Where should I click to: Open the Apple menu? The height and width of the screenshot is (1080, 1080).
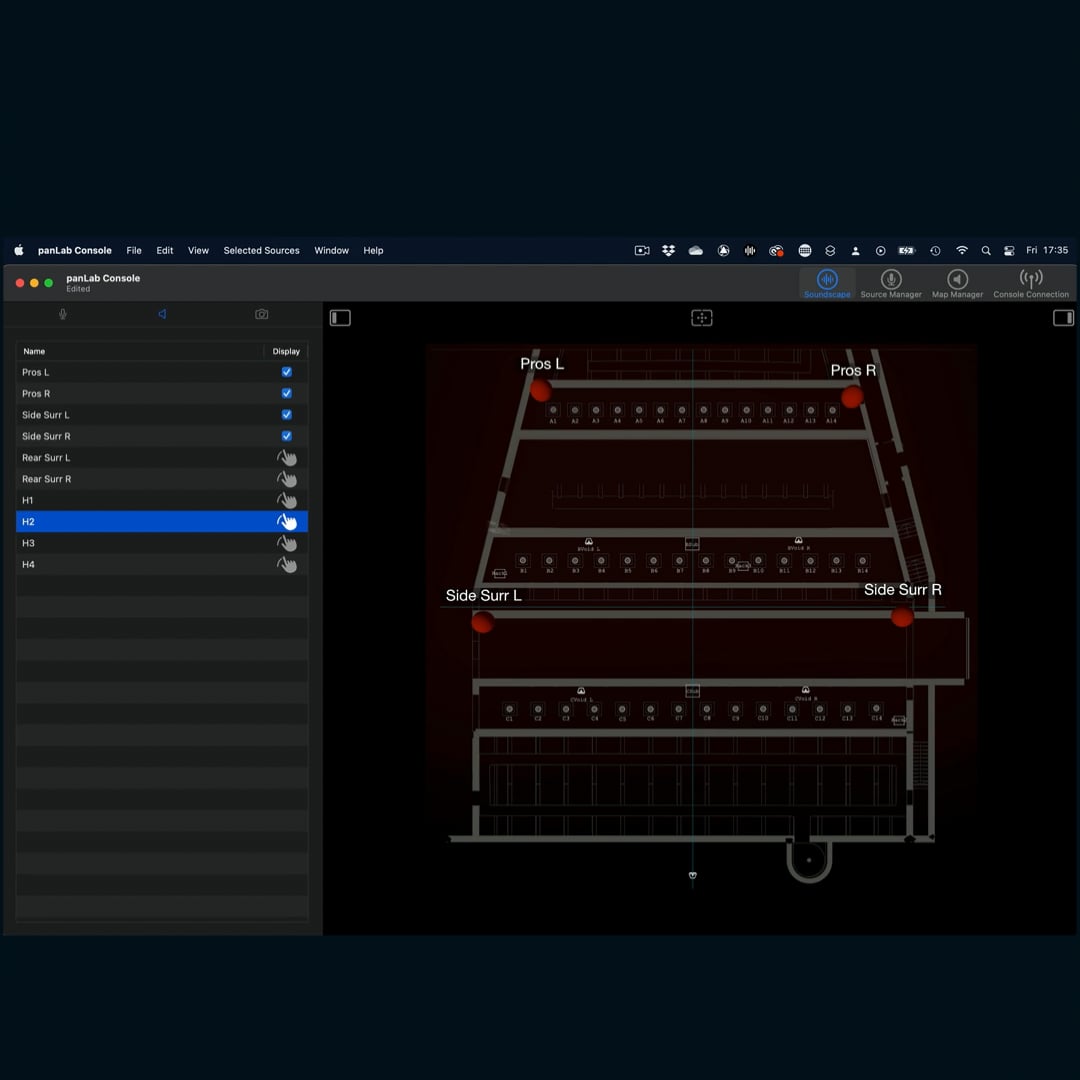coord(19,251)
